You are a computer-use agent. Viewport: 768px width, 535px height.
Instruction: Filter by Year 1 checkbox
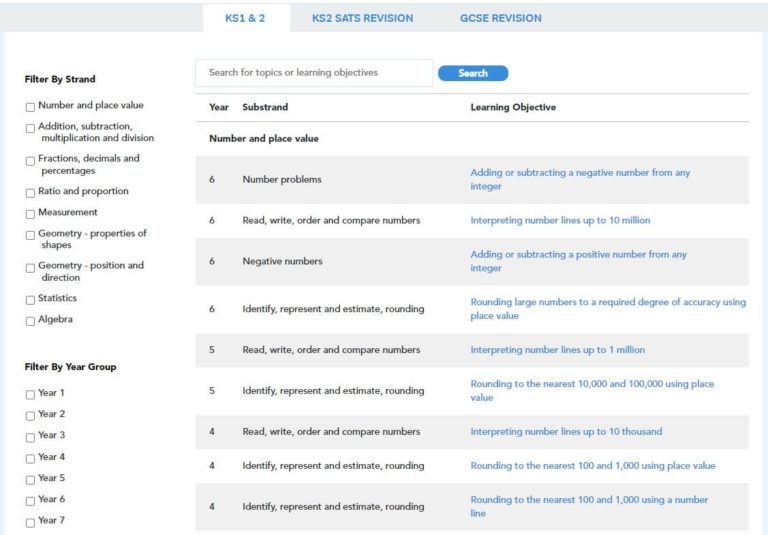coord(30,393)
